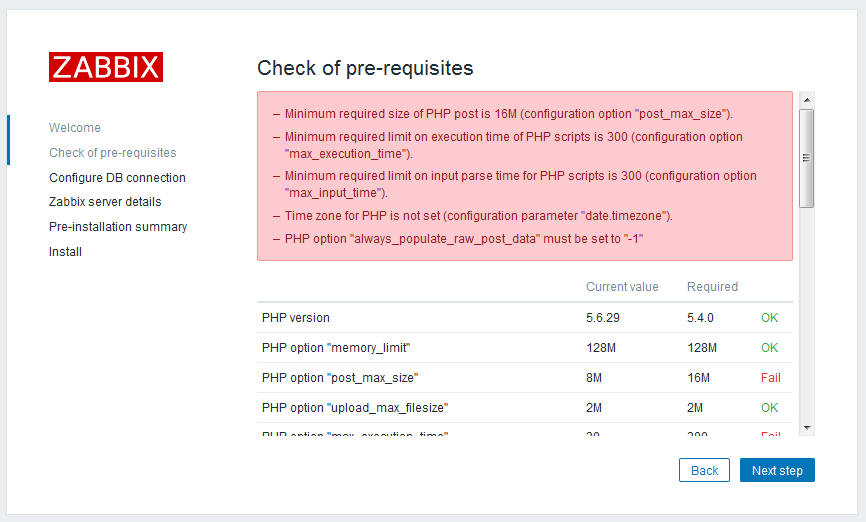Select Check of pre-requisites step
Viewport: 866px width, 522px height.
pyautogui.click(x=113, y=152)
